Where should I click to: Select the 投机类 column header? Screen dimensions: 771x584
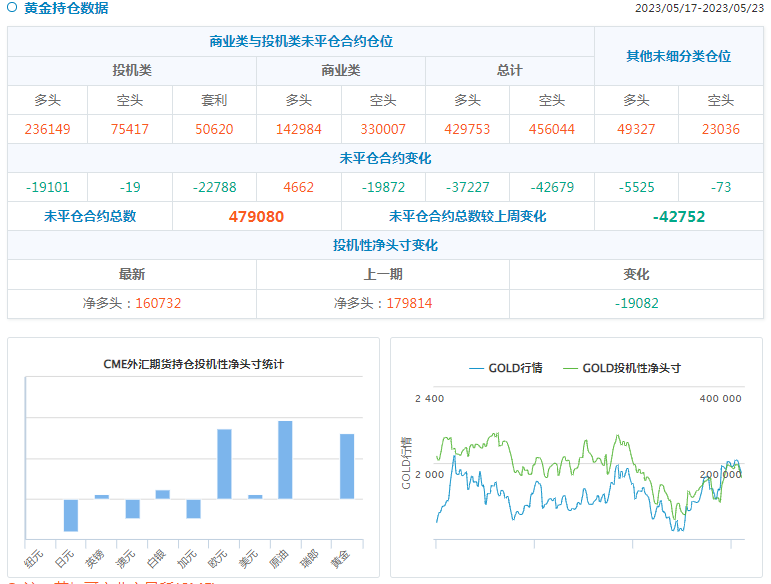click(x=132, y=71)
